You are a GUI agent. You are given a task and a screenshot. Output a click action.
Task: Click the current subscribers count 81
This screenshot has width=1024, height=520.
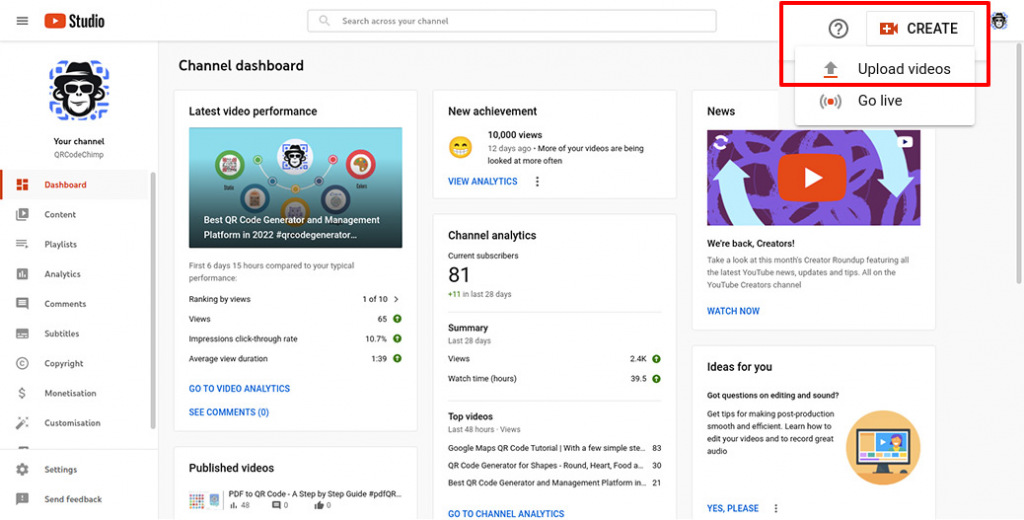[459, 274]
